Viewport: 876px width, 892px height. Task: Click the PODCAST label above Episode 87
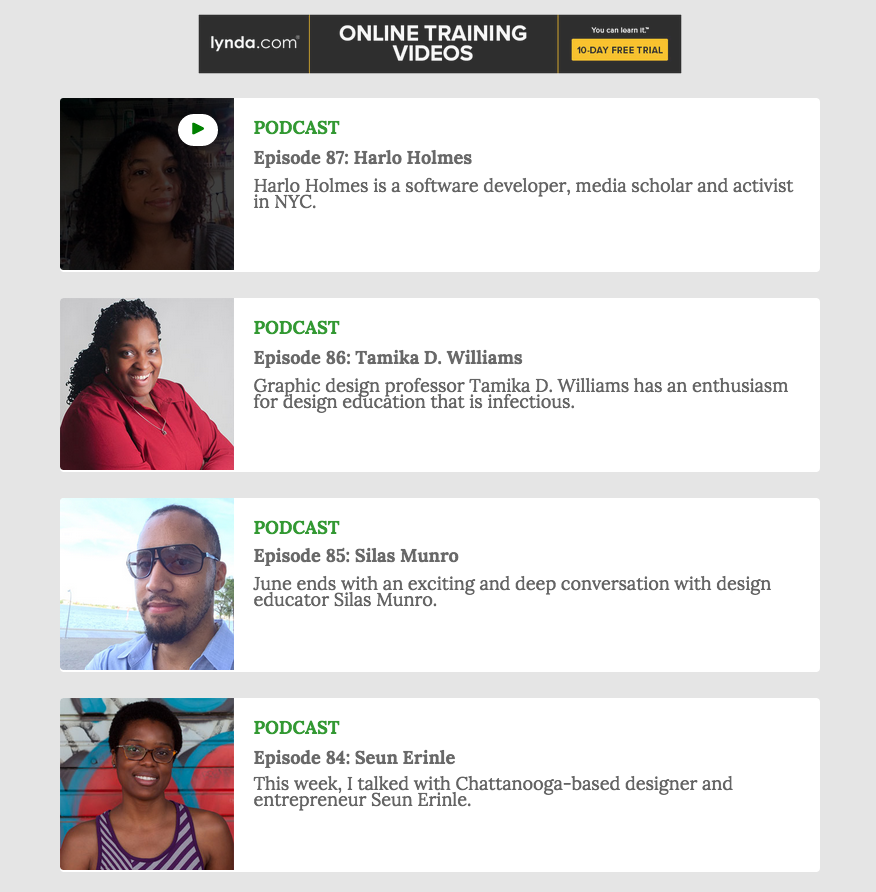click(x=296, y=128)
